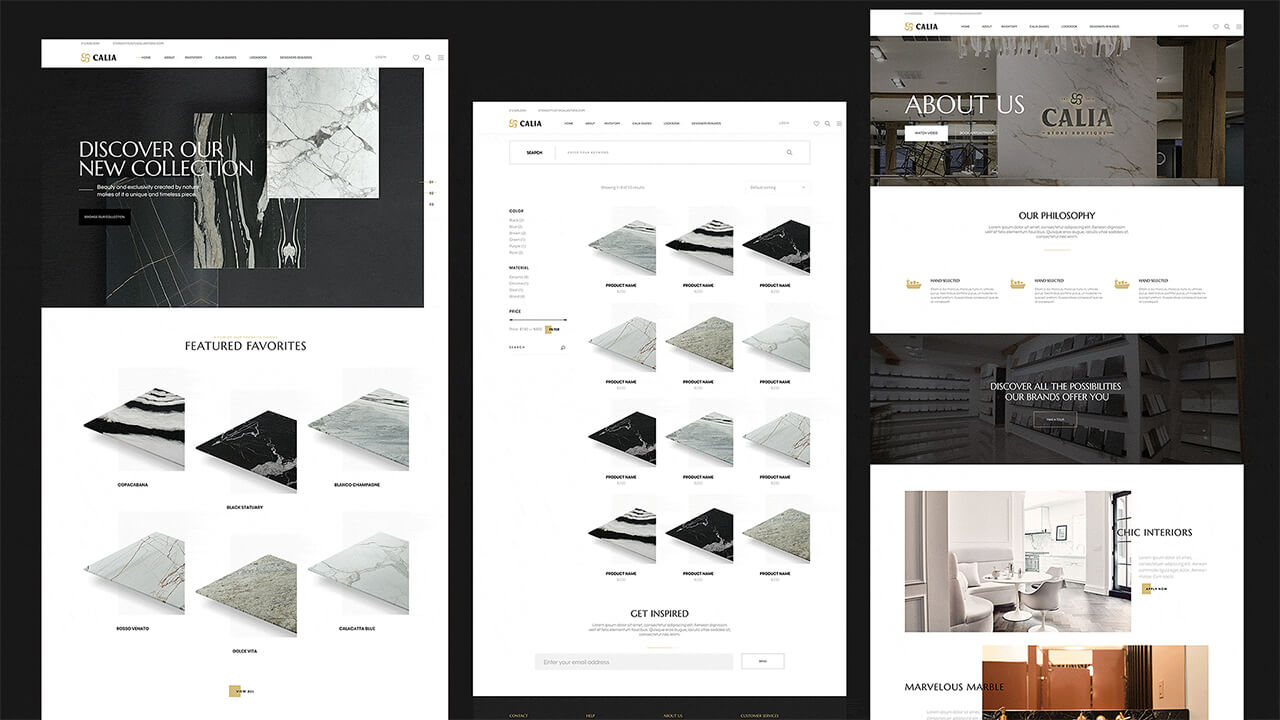Select About in the About Us page navigation

[x=986, y=26]
